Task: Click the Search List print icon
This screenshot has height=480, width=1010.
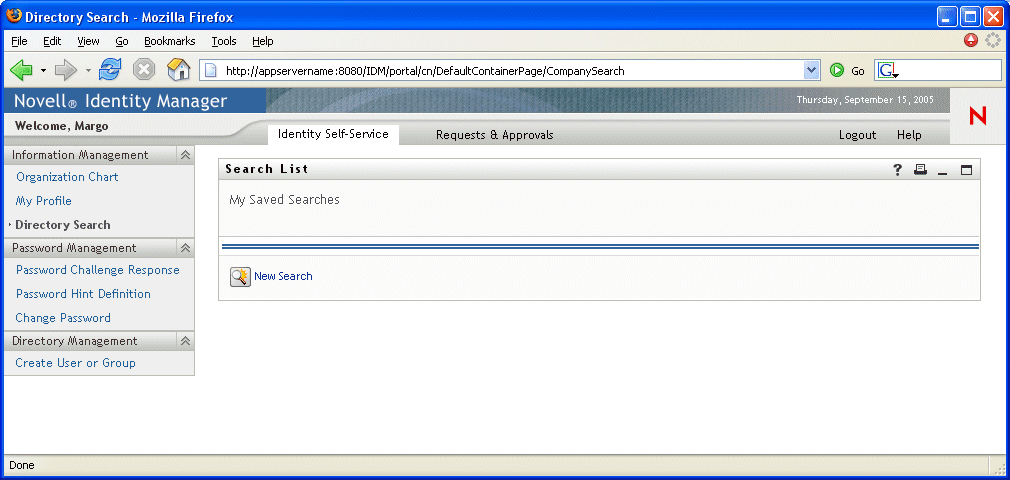Action: 920,169
